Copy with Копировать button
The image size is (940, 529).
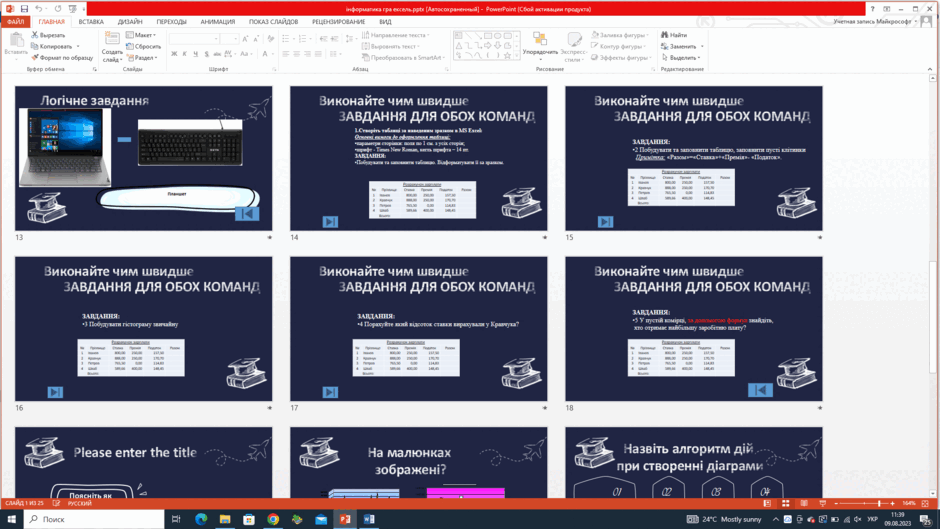tap(52, 47)
